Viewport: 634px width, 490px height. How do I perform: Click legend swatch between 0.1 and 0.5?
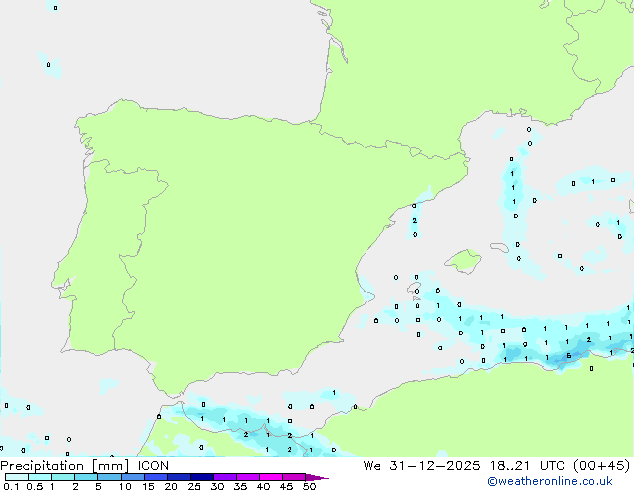[x=17, y=477]
